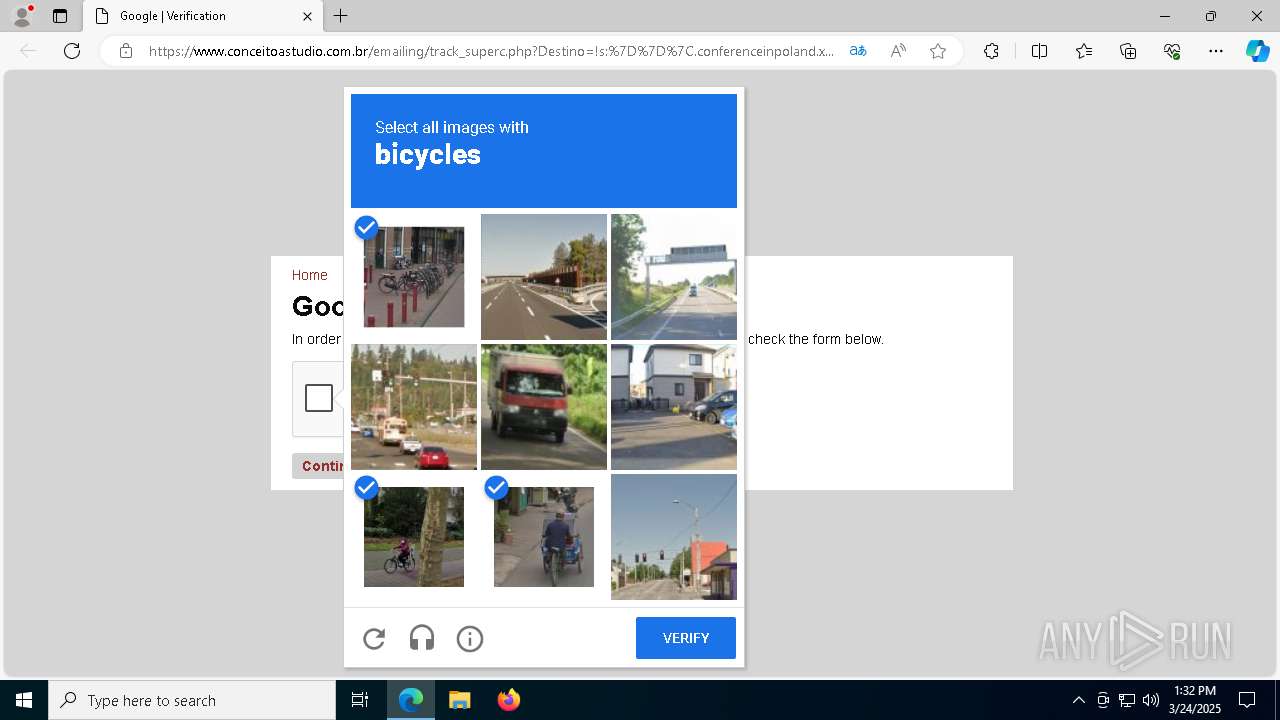Open the volume control tray icon
Image resolution: width=1280 pixels, height=720 pixels.
coord(1151,700)
